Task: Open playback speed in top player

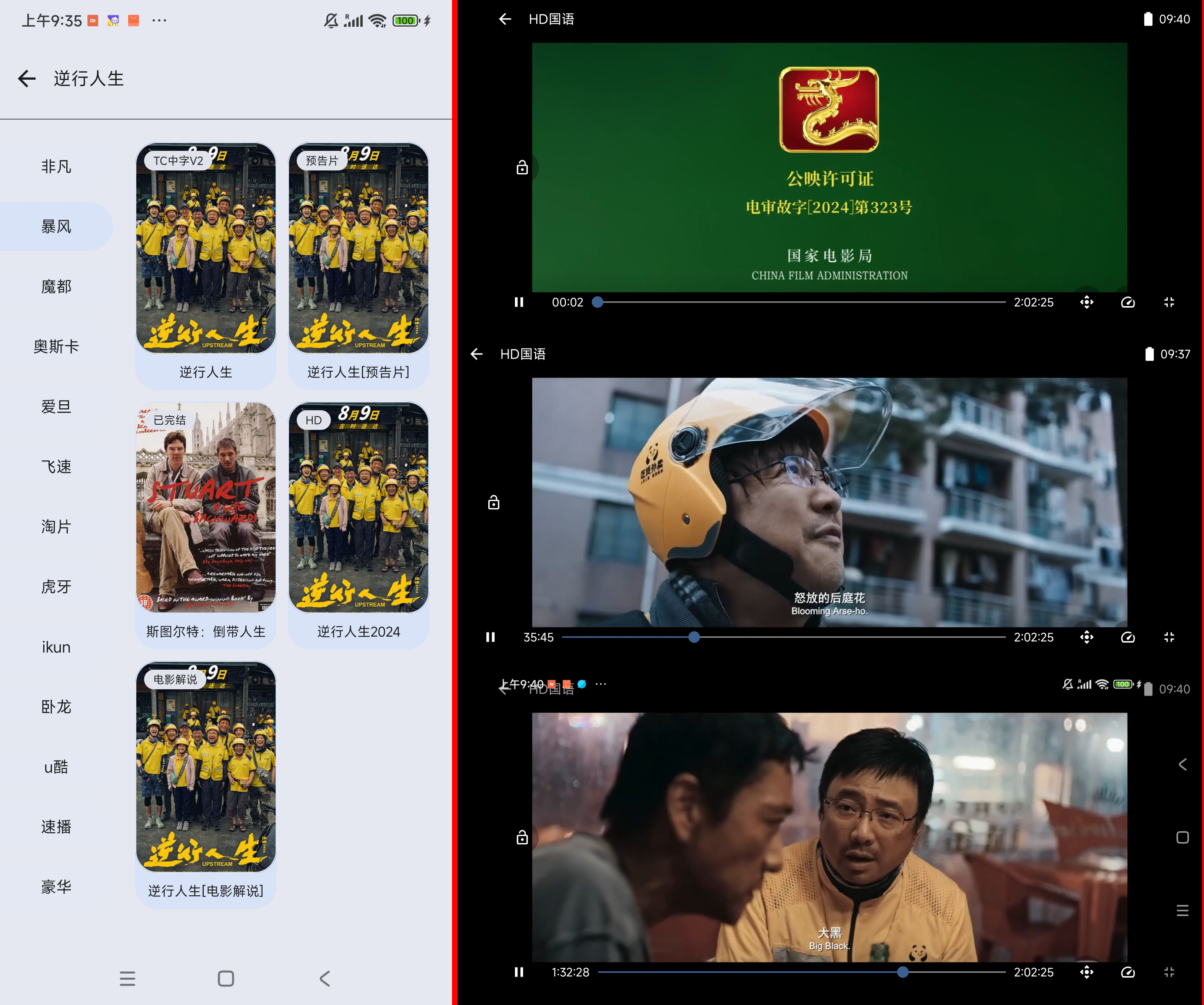Action: (x=1128, y=302)
